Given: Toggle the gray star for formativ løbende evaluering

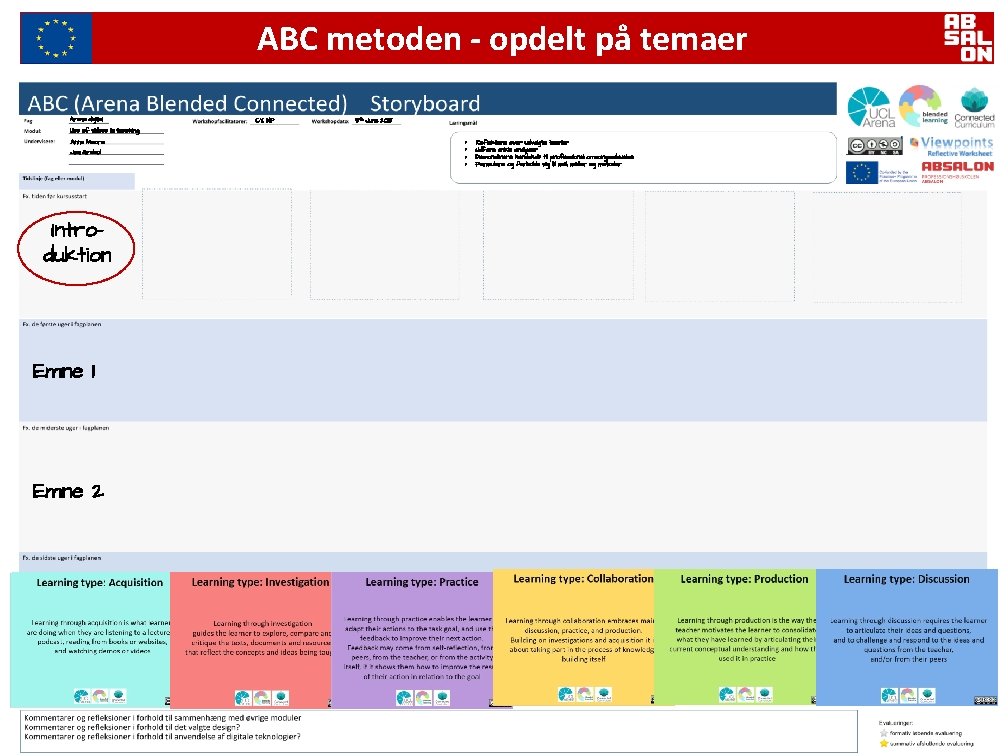Looking at the screenshot, I should click(884, 733).
